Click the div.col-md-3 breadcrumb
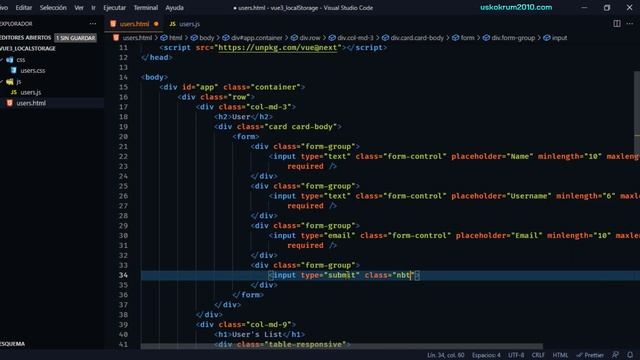 point(355,38)
